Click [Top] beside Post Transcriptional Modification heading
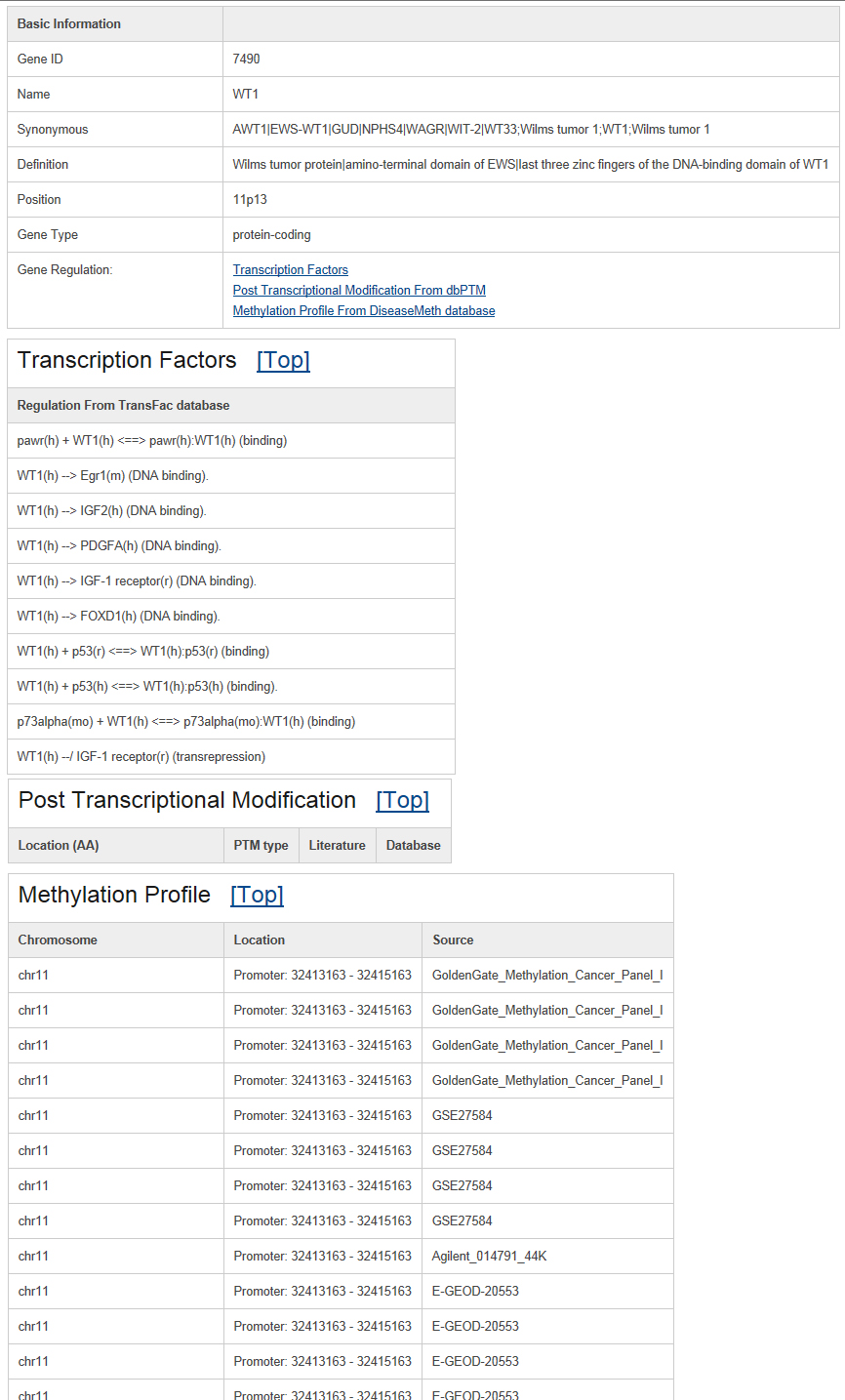845x1400 pixels. coord(402,800)
